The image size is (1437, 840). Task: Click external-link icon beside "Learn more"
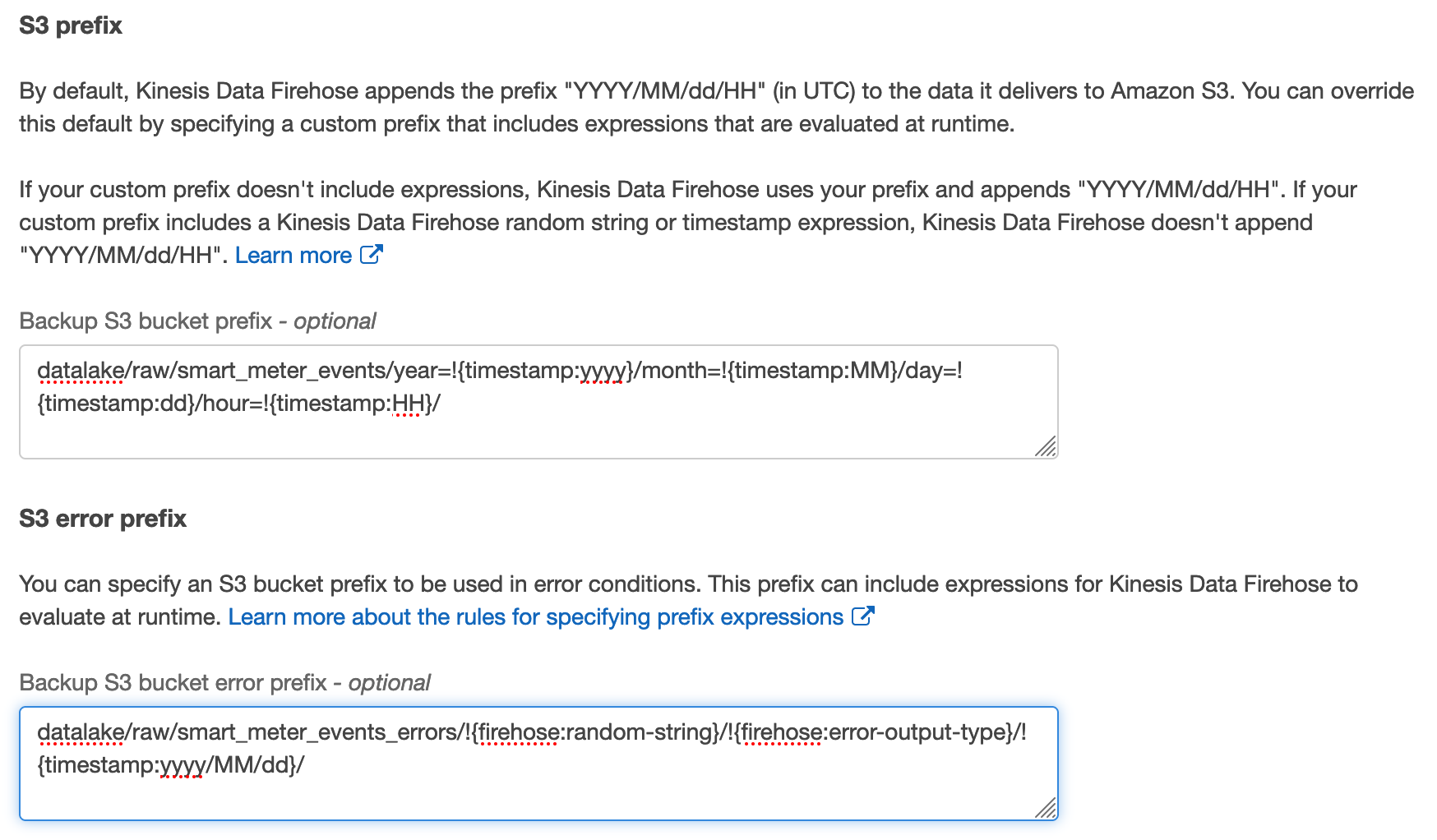click(x=371, y=255)
